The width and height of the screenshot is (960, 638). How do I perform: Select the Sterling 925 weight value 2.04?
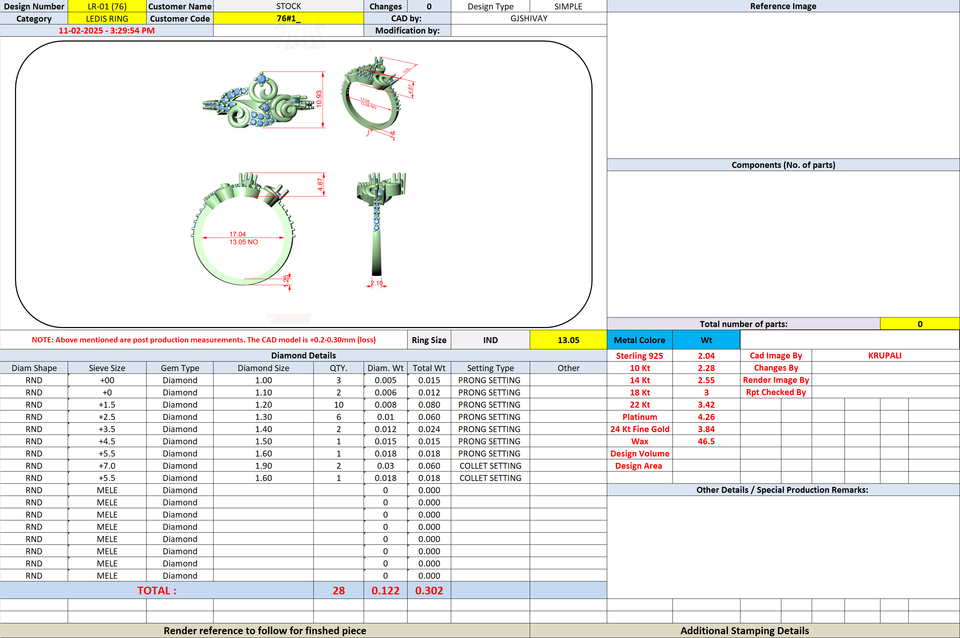[706, 356]
